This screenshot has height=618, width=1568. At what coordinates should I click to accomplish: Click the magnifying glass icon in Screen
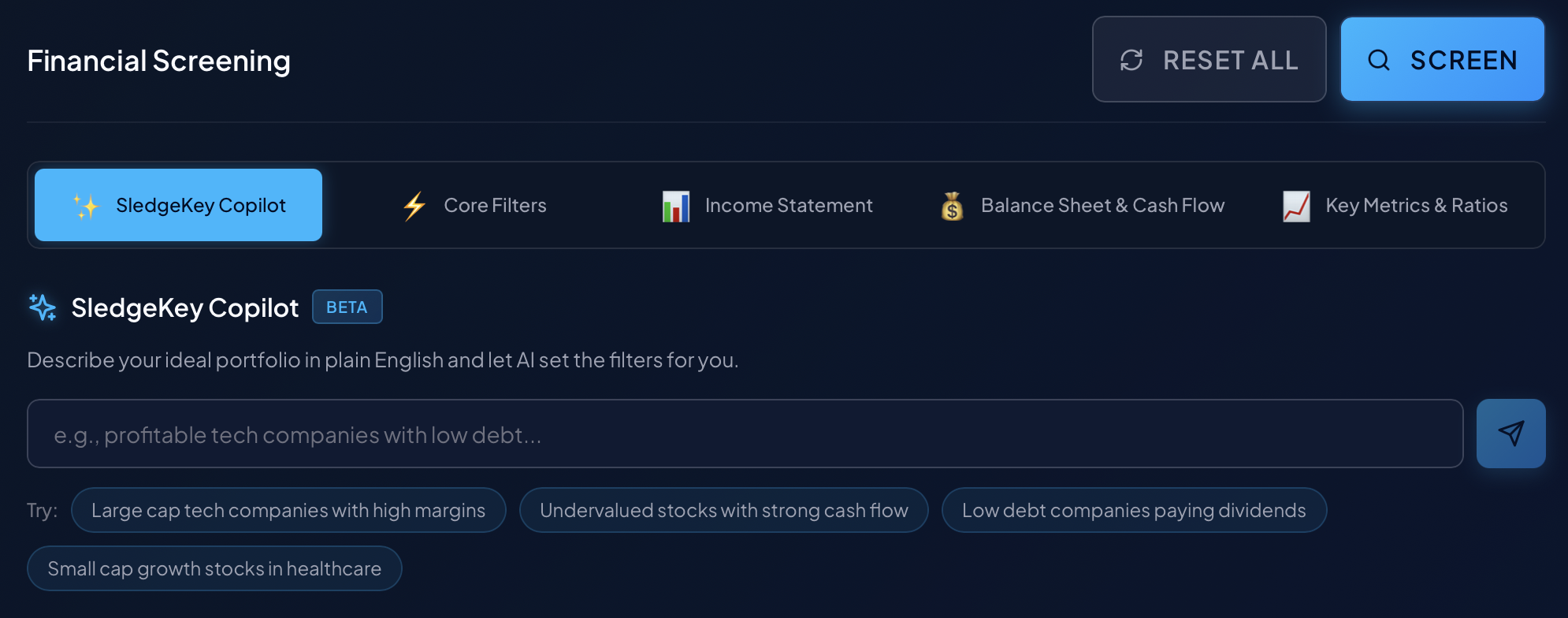pos(1379,60)
